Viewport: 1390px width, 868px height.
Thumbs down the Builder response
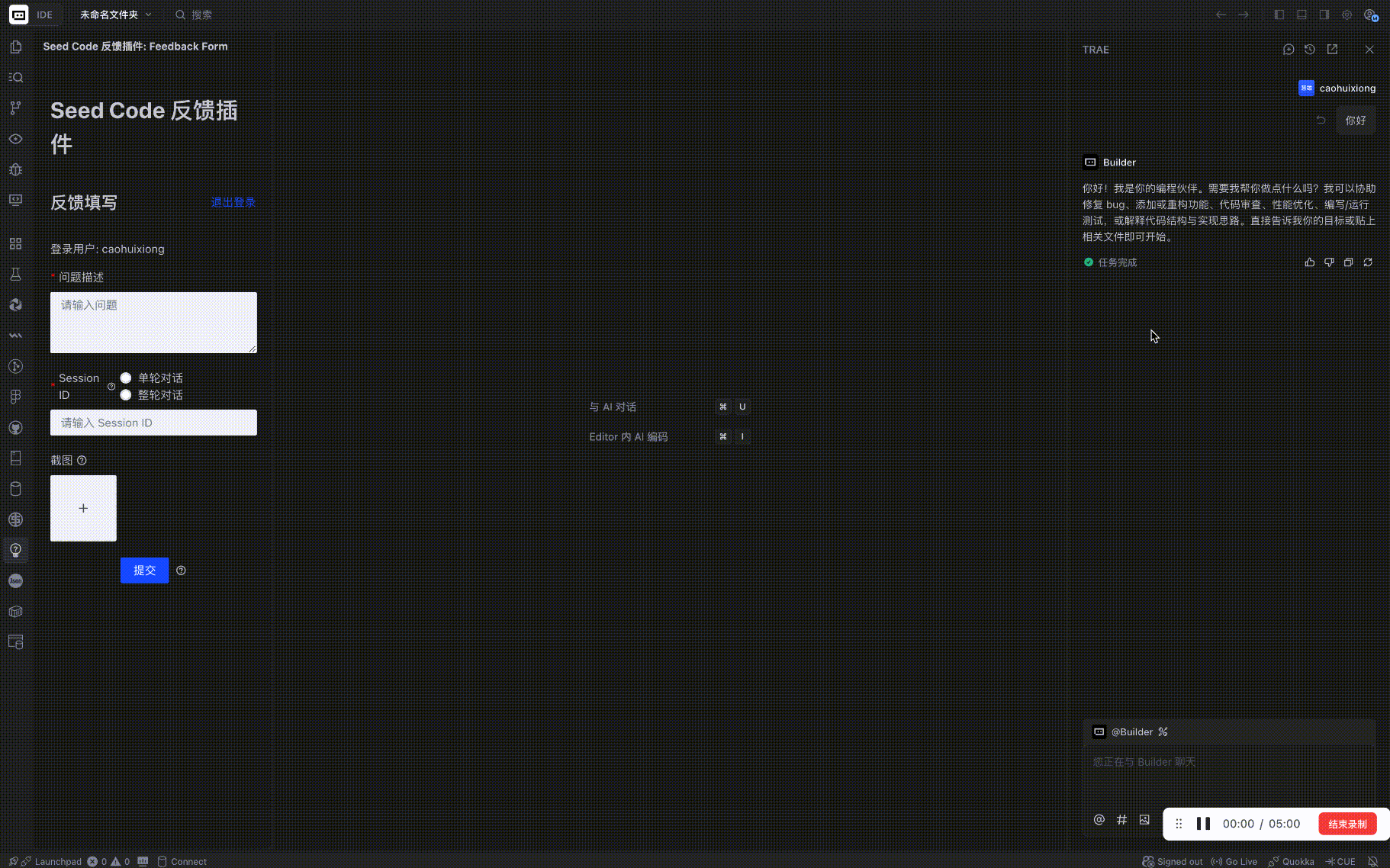tap(1329, 262)
